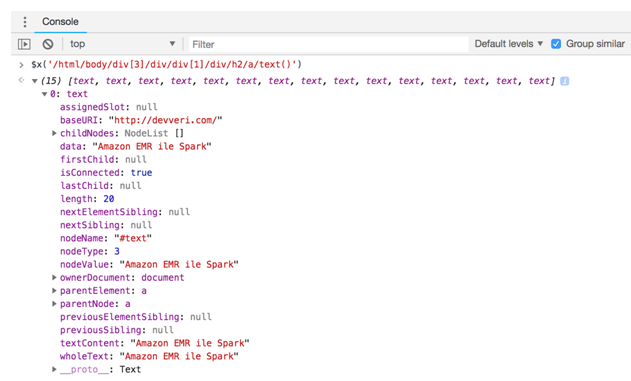631x381 pixels.
Task: Click the baseURI http://devveri.com/ value
Action: pos(165,120)
